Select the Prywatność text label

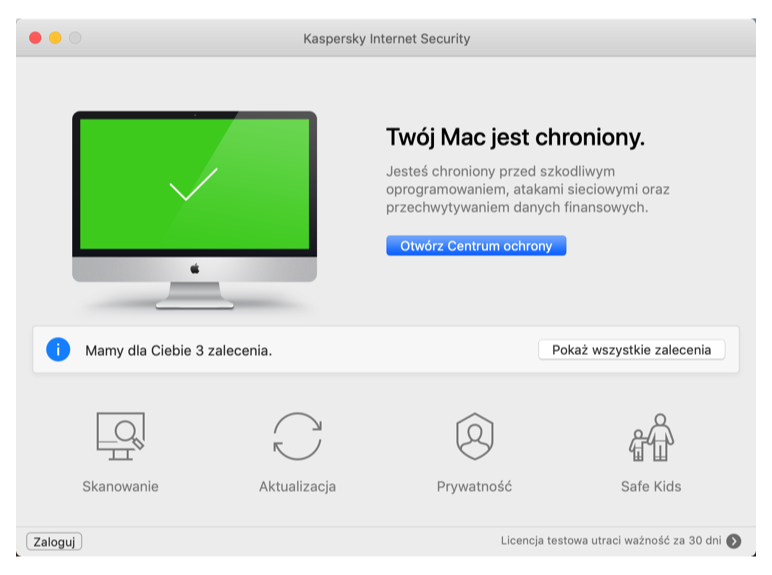coord(474,486)
